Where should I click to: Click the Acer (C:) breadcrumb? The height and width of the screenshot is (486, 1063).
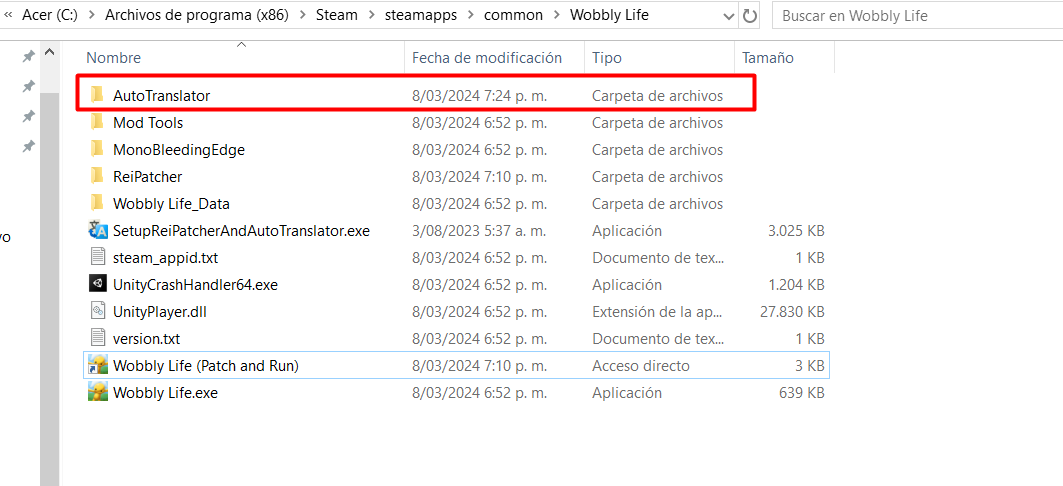50,16
